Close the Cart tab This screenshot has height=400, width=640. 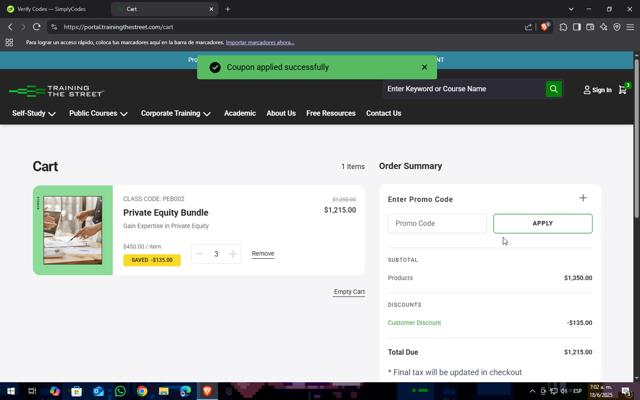click(x=211, y=9)
